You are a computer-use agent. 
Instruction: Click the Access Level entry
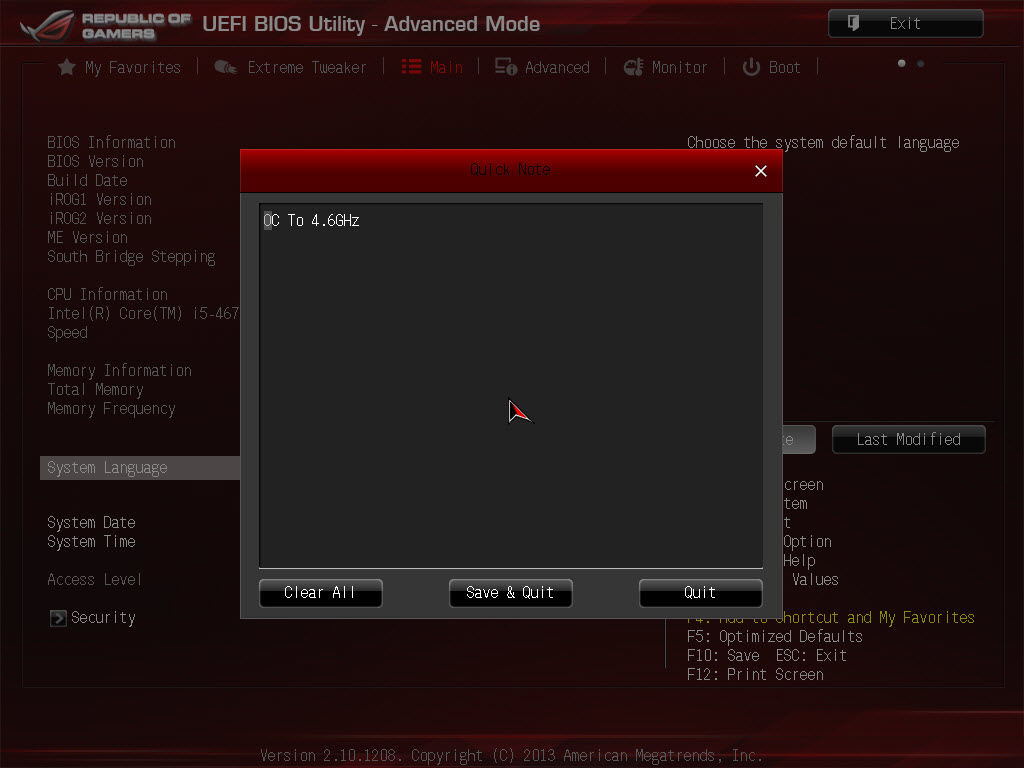click(x=94, y=580)
